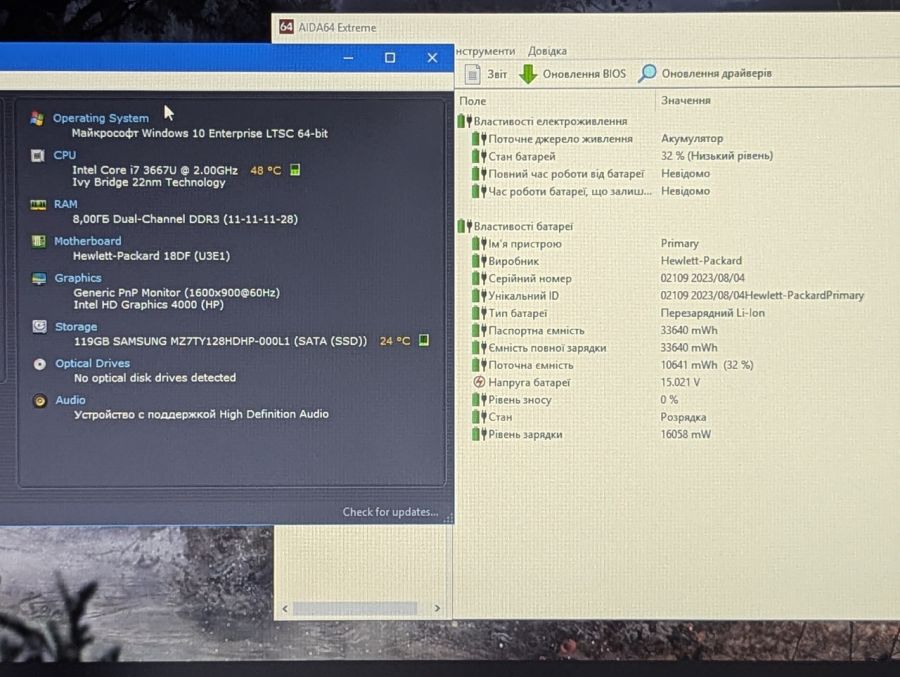Open Operating System section in Speccy
The width and height of the screenshot is (900, 677).
[x=100, y=118]
